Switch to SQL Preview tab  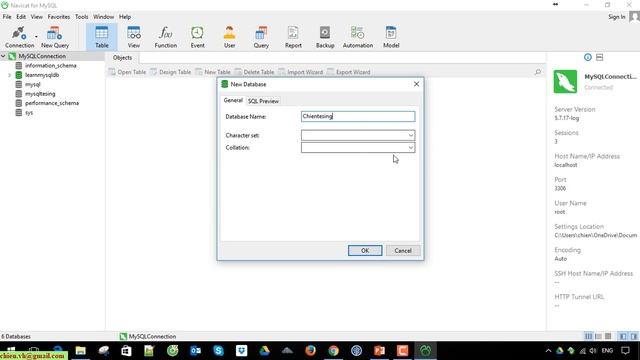263,101
